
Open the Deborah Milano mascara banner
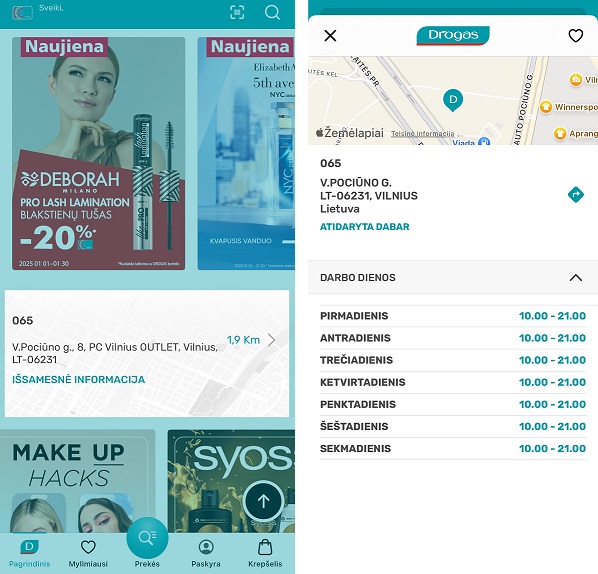(x=98, y=154)
